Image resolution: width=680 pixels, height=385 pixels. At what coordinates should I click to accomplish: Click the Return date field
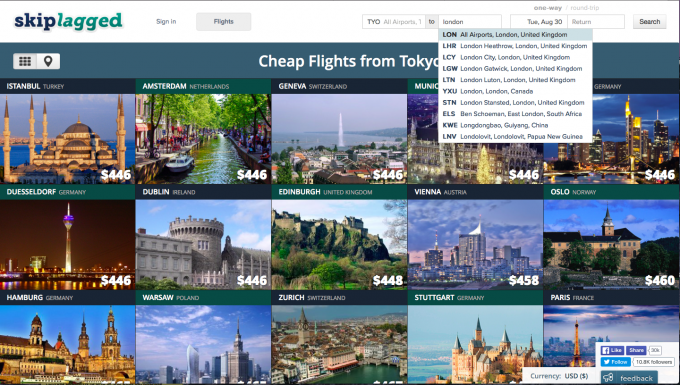coord(596,22)
